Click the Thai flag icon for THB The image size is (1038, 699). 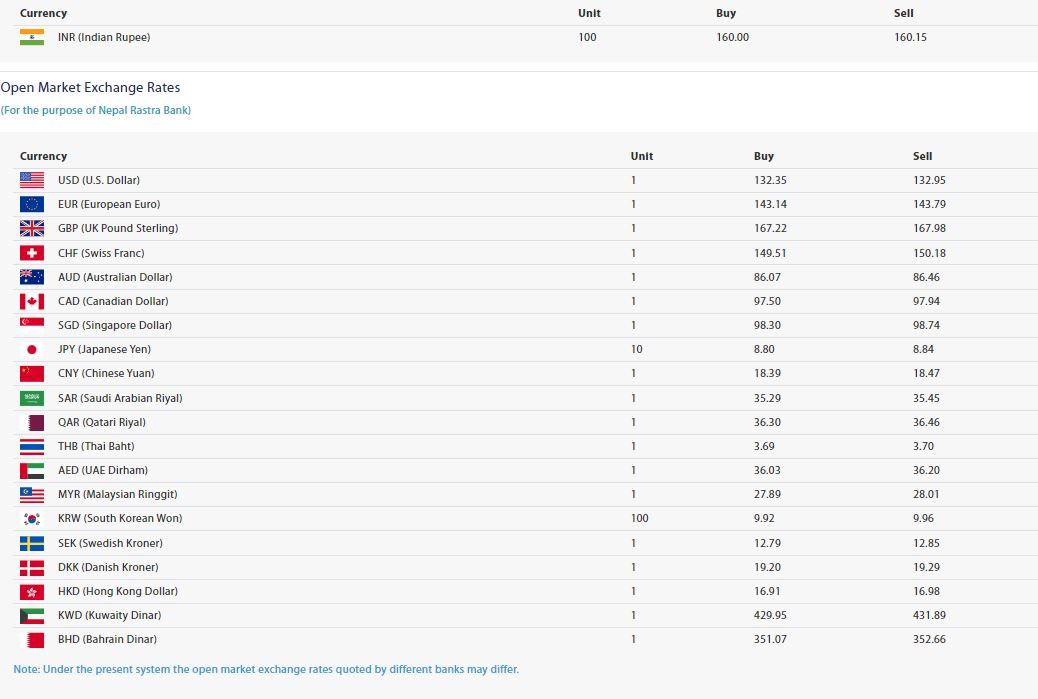[x=32, y=446]
